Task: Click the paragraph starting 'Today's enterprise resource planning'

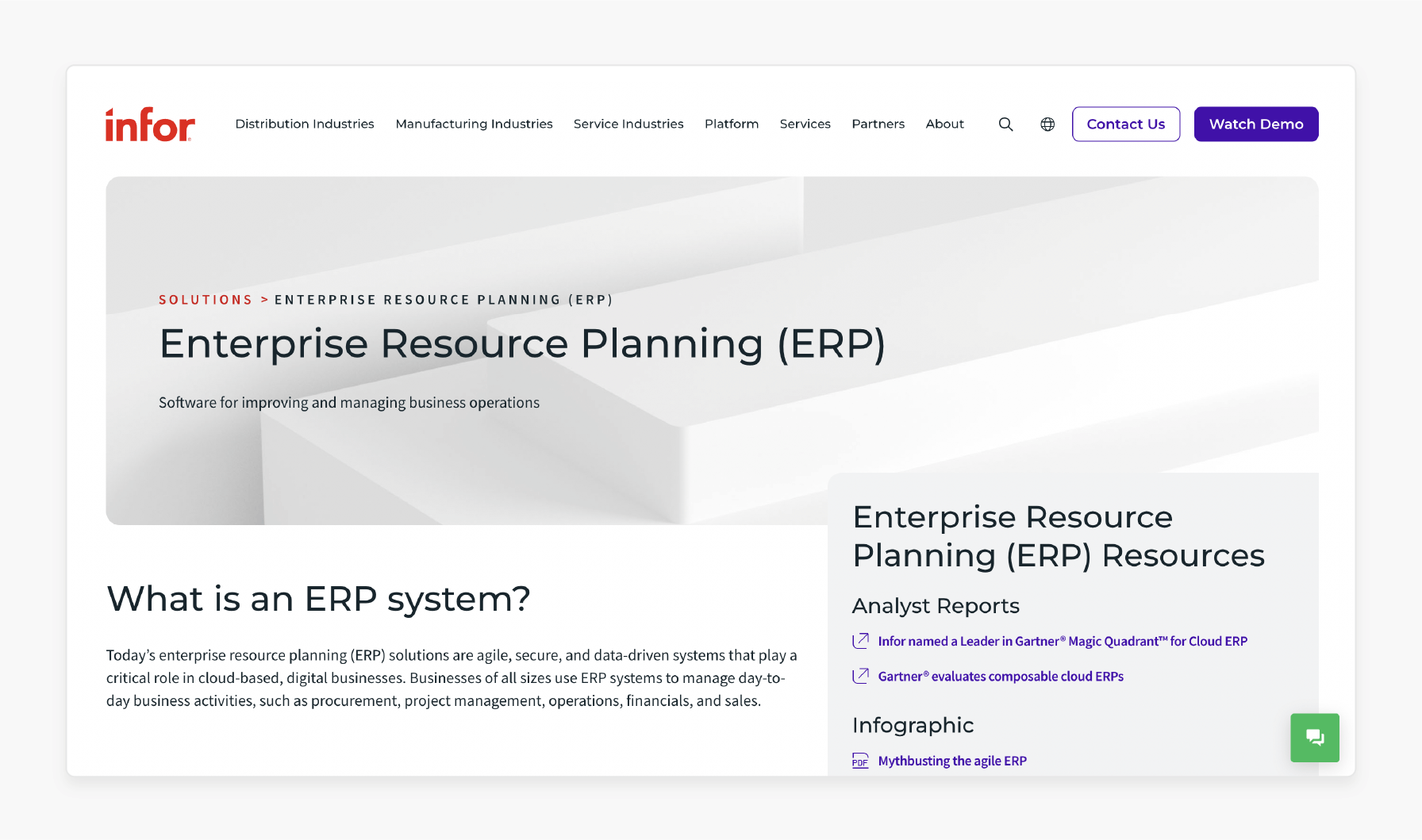Action: 452,678
